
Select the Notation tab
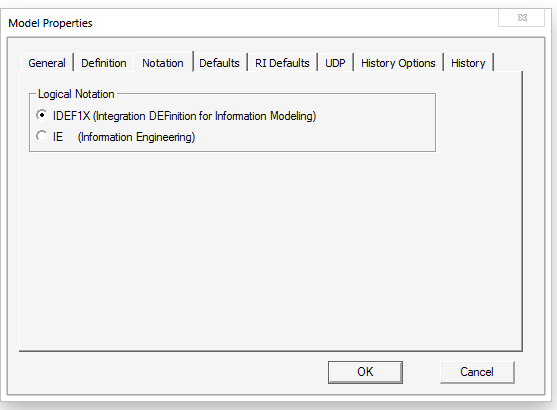163,62
